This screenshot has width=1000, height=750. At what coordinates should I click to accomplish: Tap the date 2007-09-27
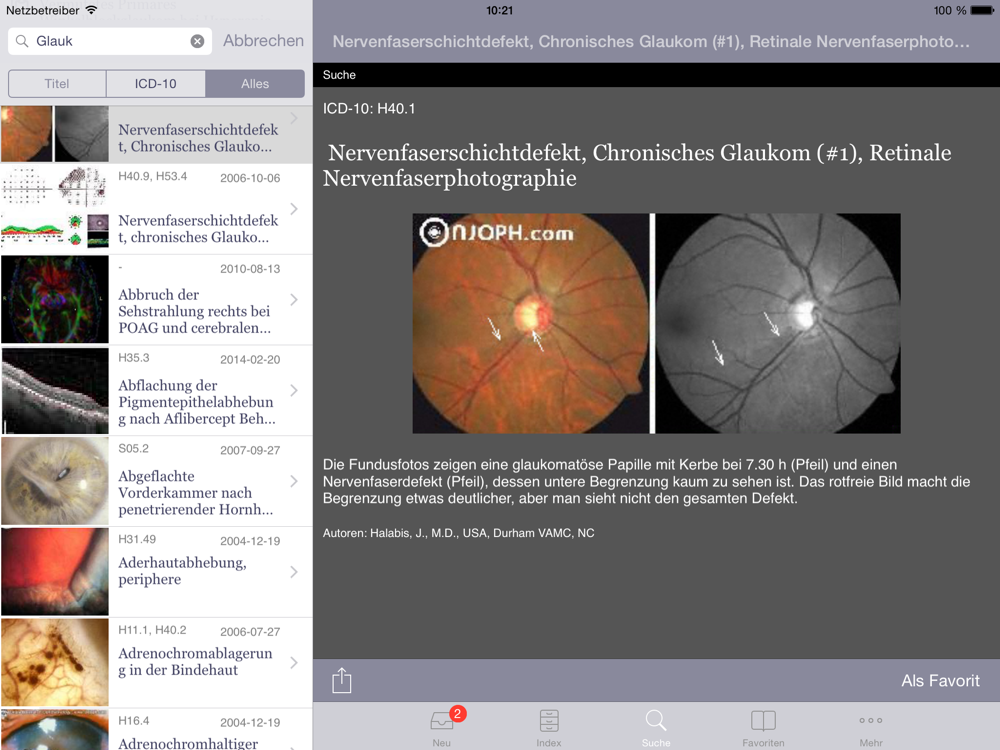pyautogui.click(x=250, y=450)
